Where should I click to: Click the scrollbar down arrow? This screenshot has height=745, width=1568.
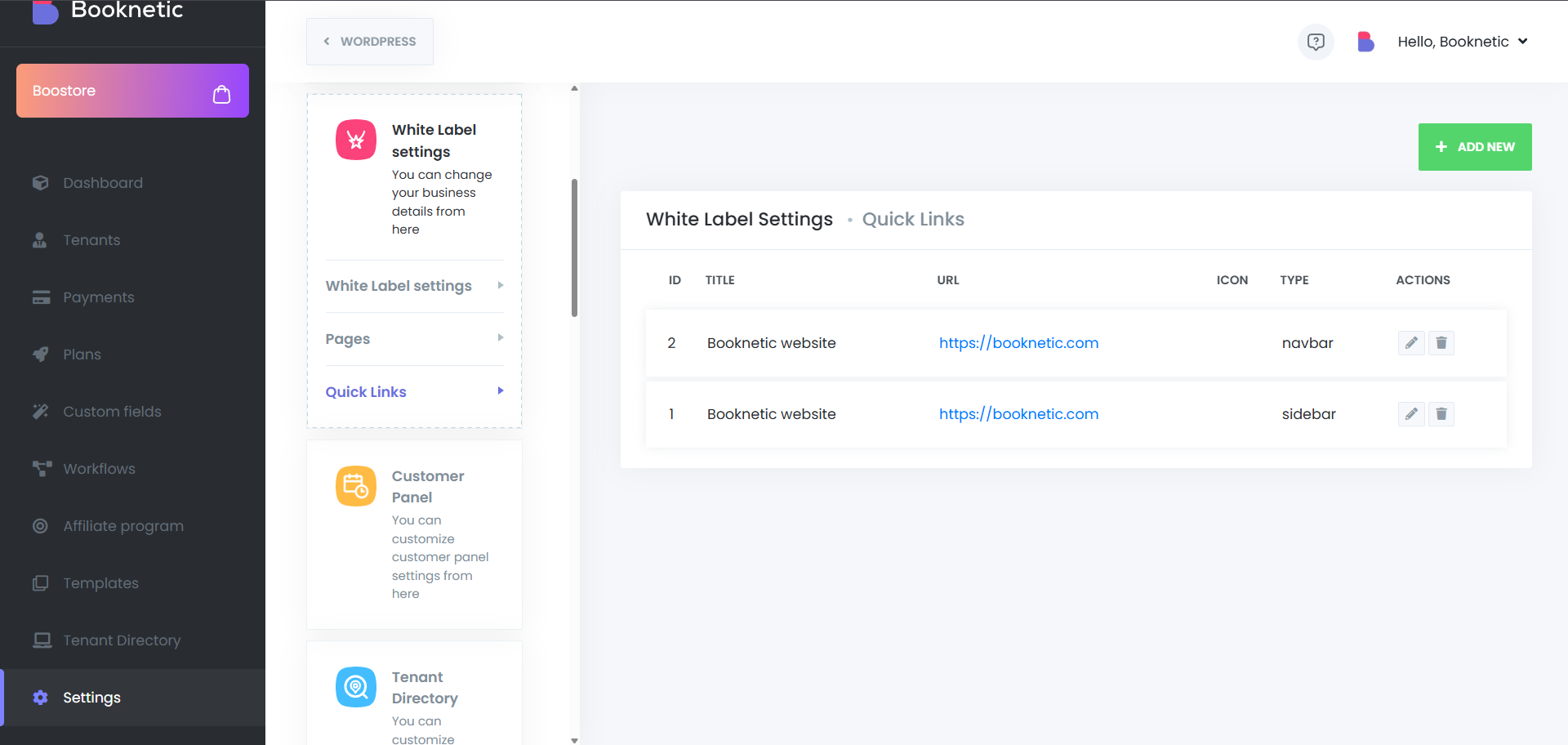[x=575, y=740]
